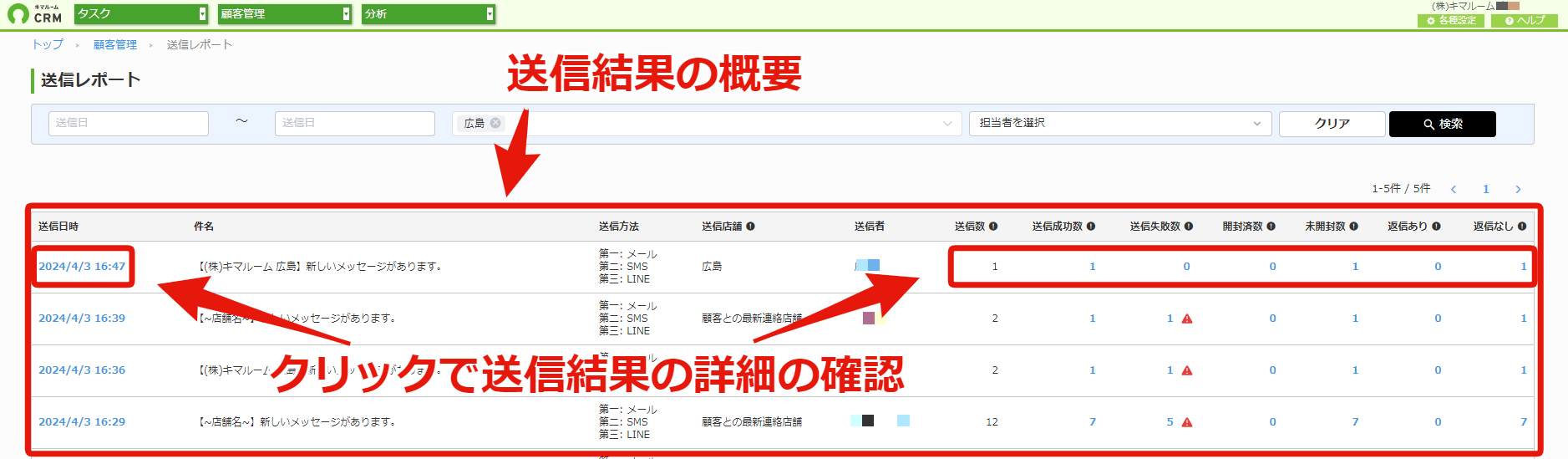Screen dimensions: 1568x459
Task: Click 返信なし value 1 in 16:47 row
Action: [1524, 267]
